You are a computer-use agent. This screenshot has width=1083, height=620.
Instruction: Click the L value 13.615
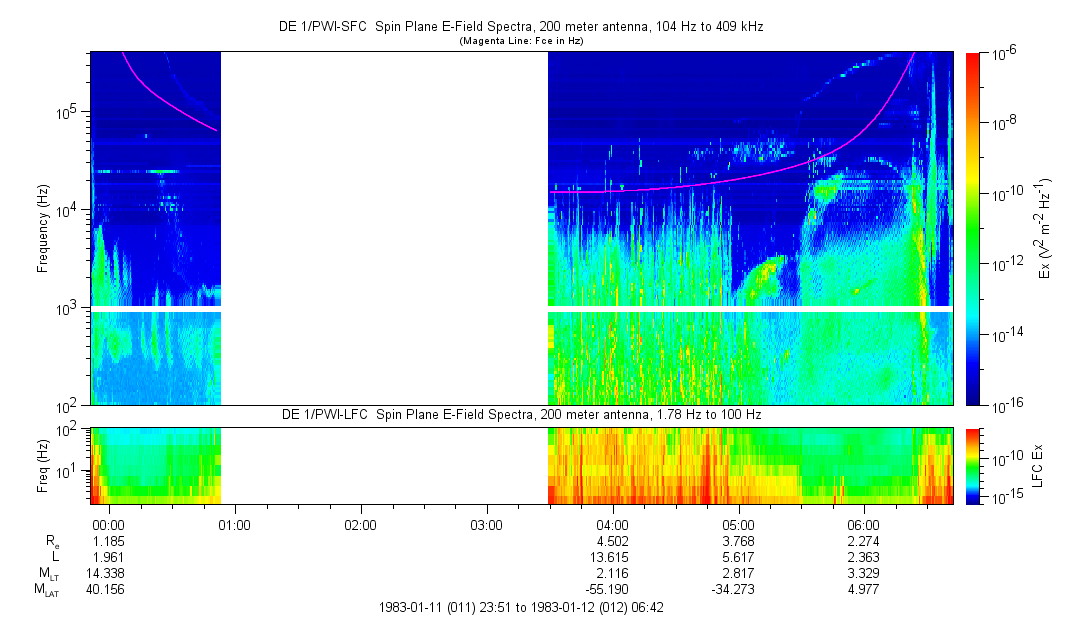(x=612, y=557)
